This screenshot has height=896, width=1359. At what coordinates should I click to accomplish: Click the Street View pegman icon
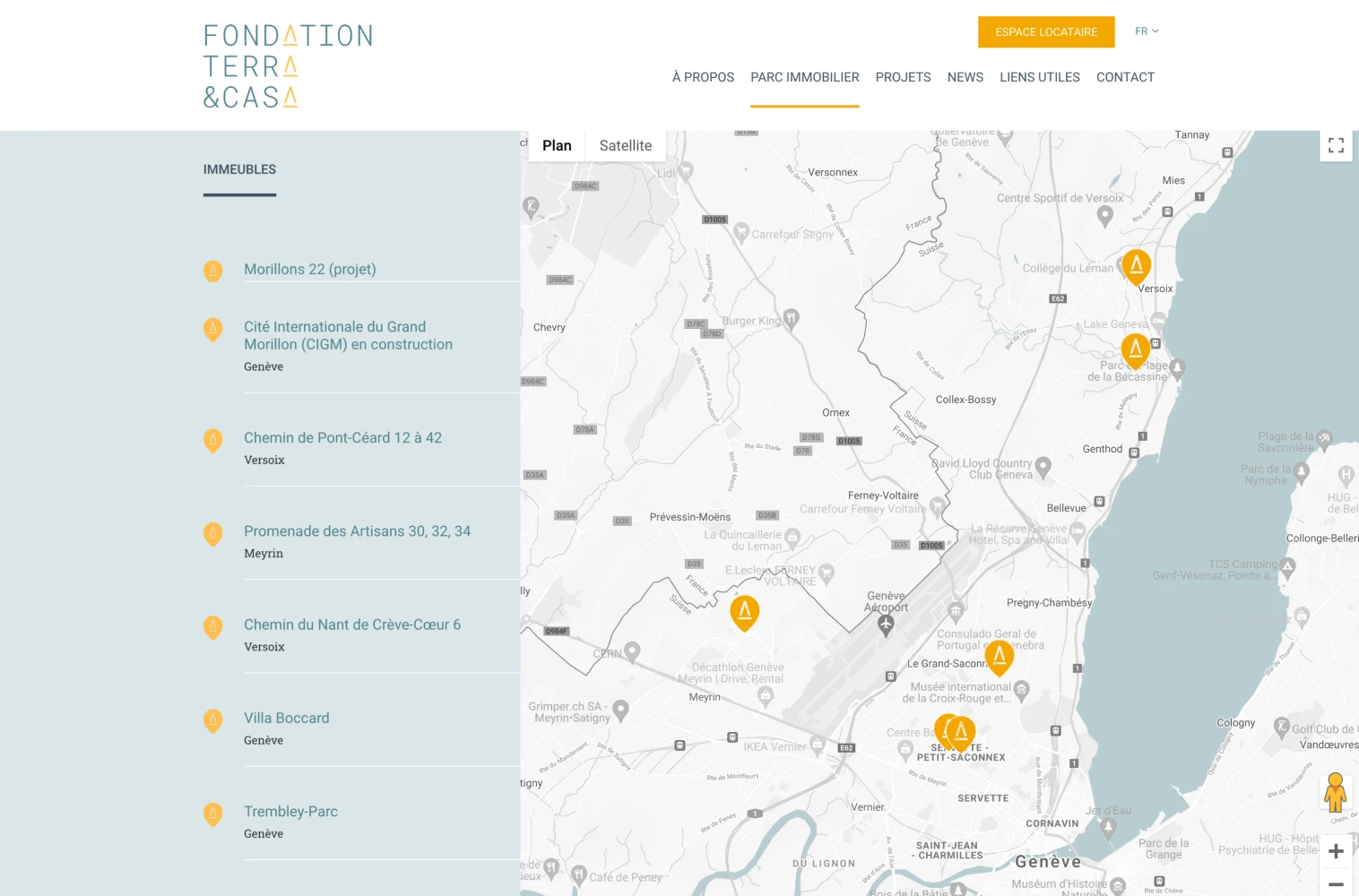pos(1335,793)
